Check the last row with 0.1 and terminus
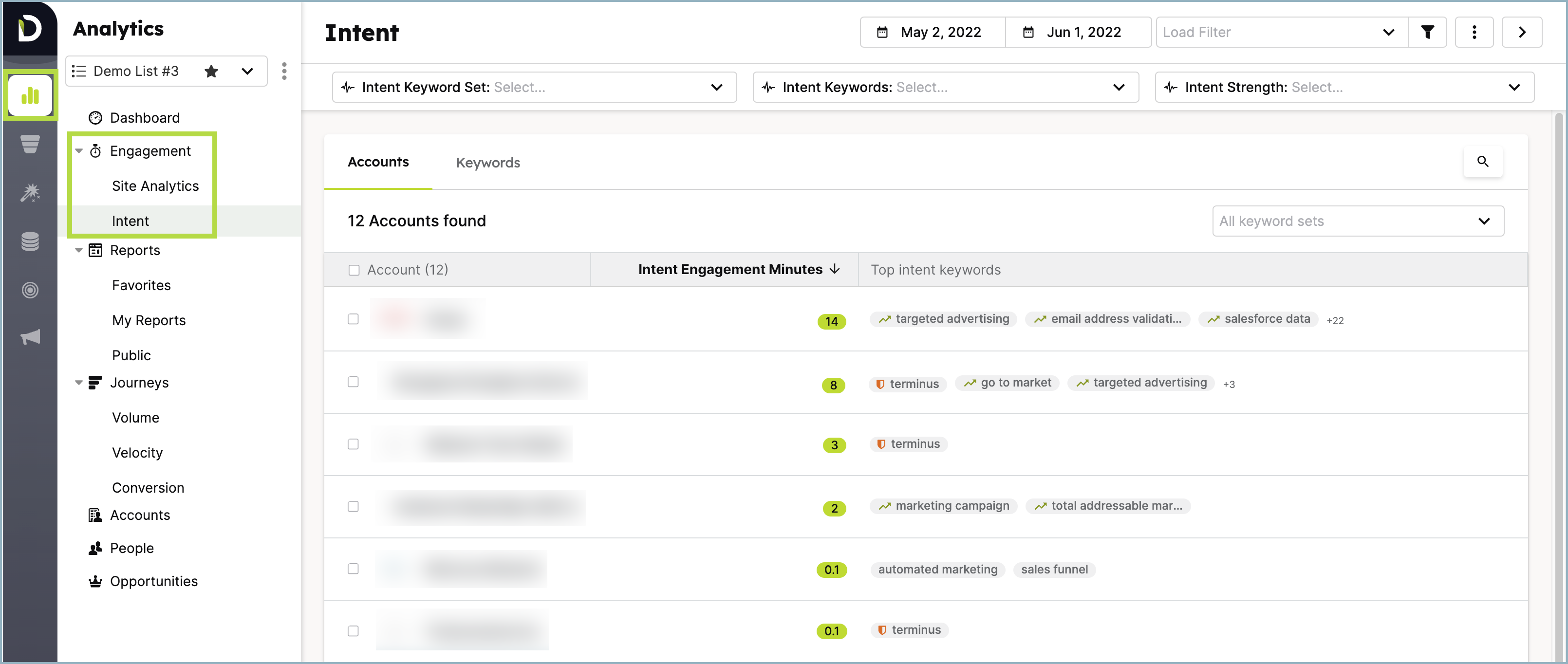This screenshot has height=664, width=1568. [x=353, y=631]
